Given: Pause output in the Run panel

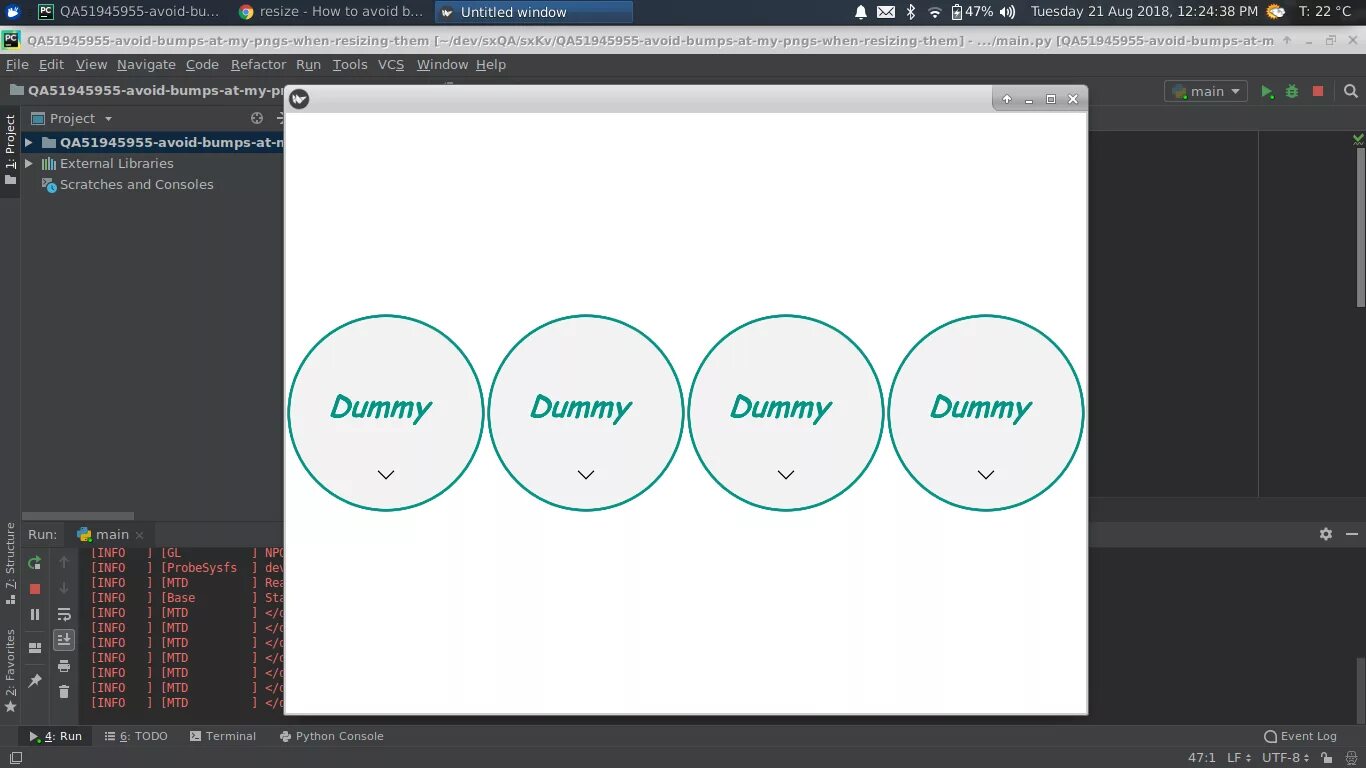Looking at the screenshot, I should (35, 615).
